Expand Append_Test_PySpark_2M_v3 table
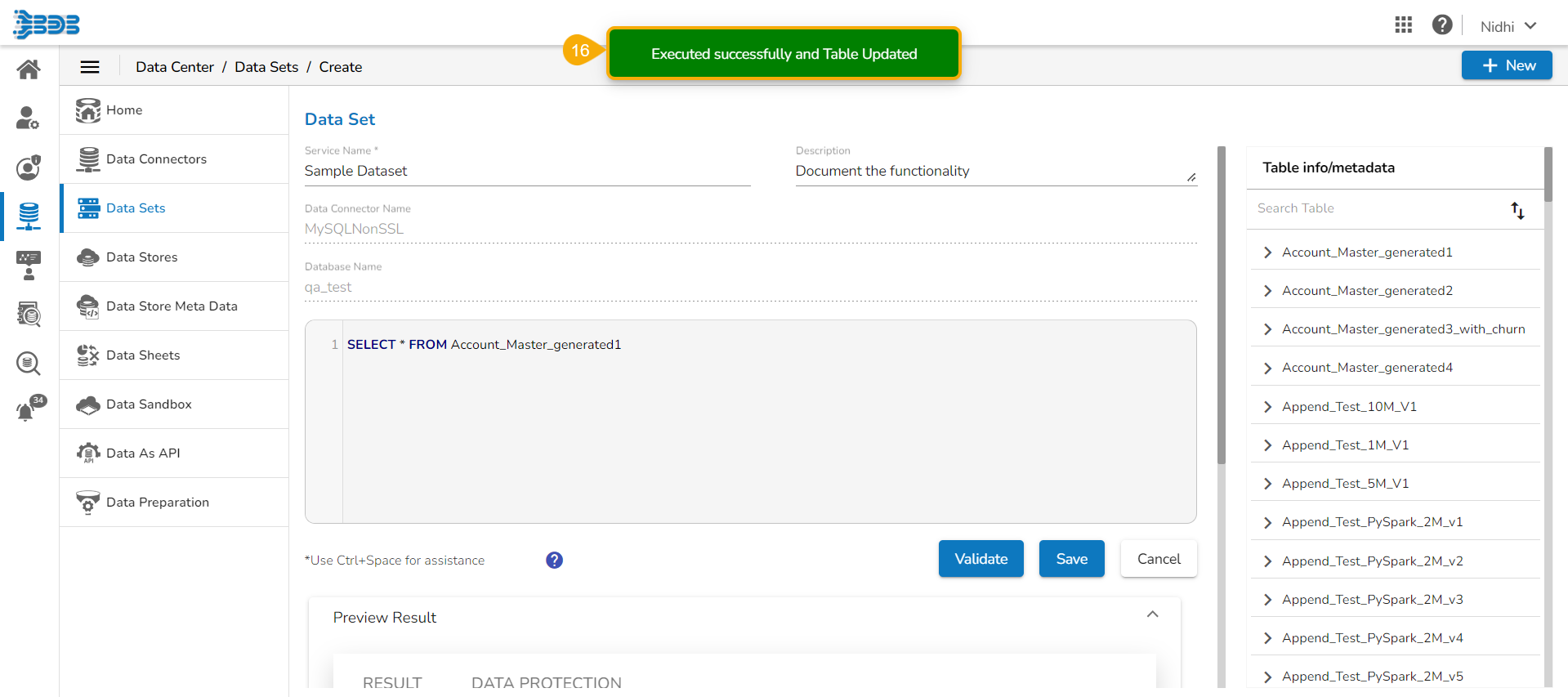The image size is (1568, 697). pos(1268,600)
